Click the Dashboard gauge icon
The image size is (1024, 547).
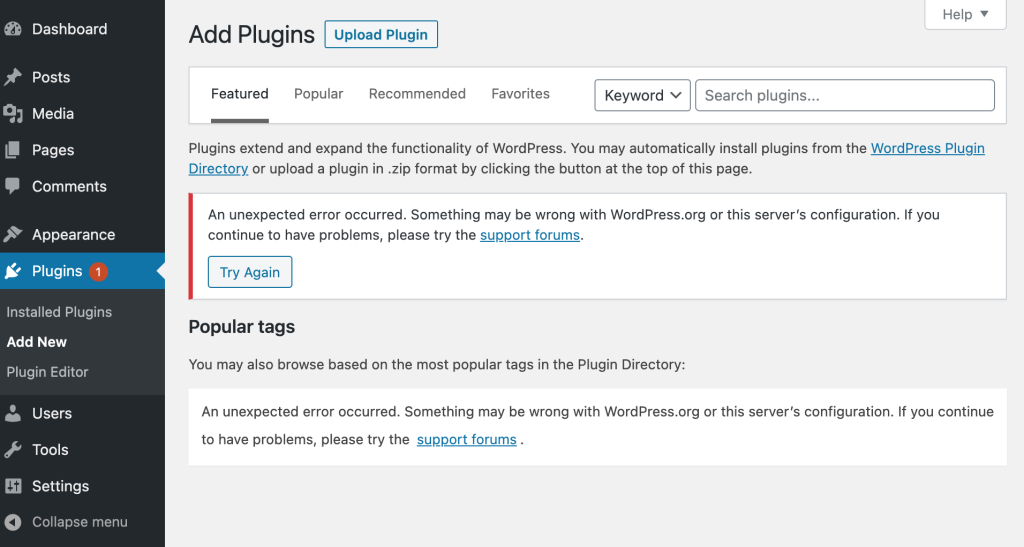coord(13,29)
